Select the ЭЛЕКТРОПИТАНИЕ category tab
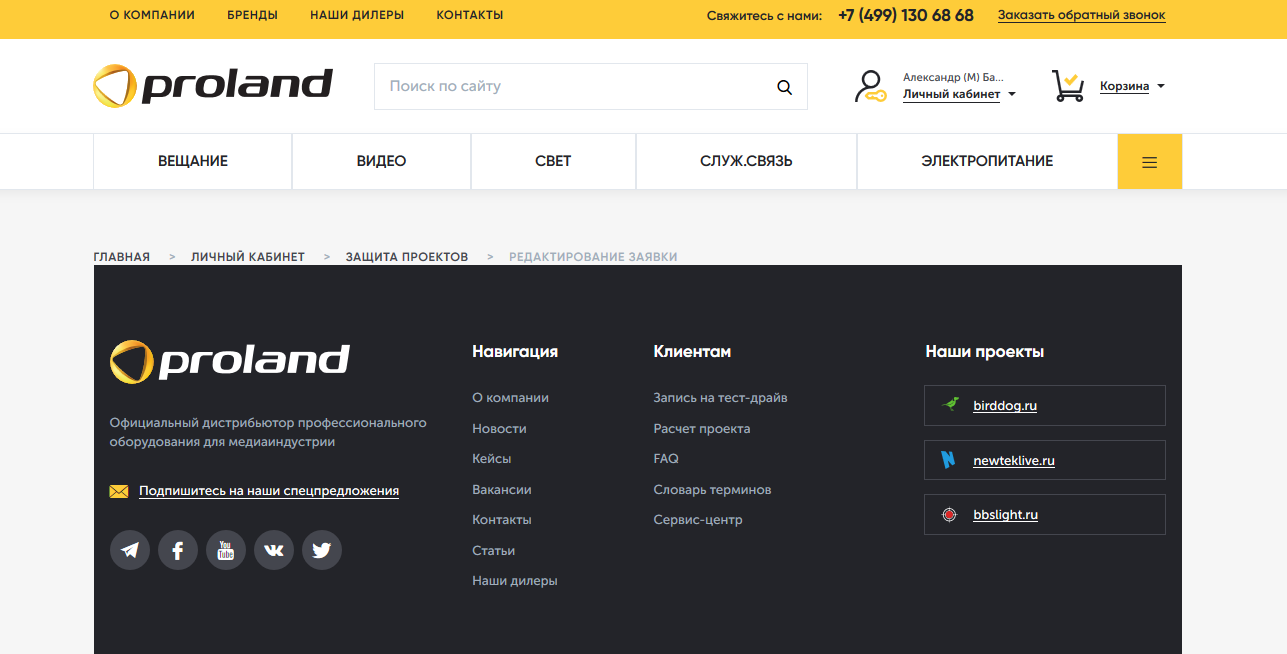Viewport: 1287px width, 654px height. coord(986,162)
